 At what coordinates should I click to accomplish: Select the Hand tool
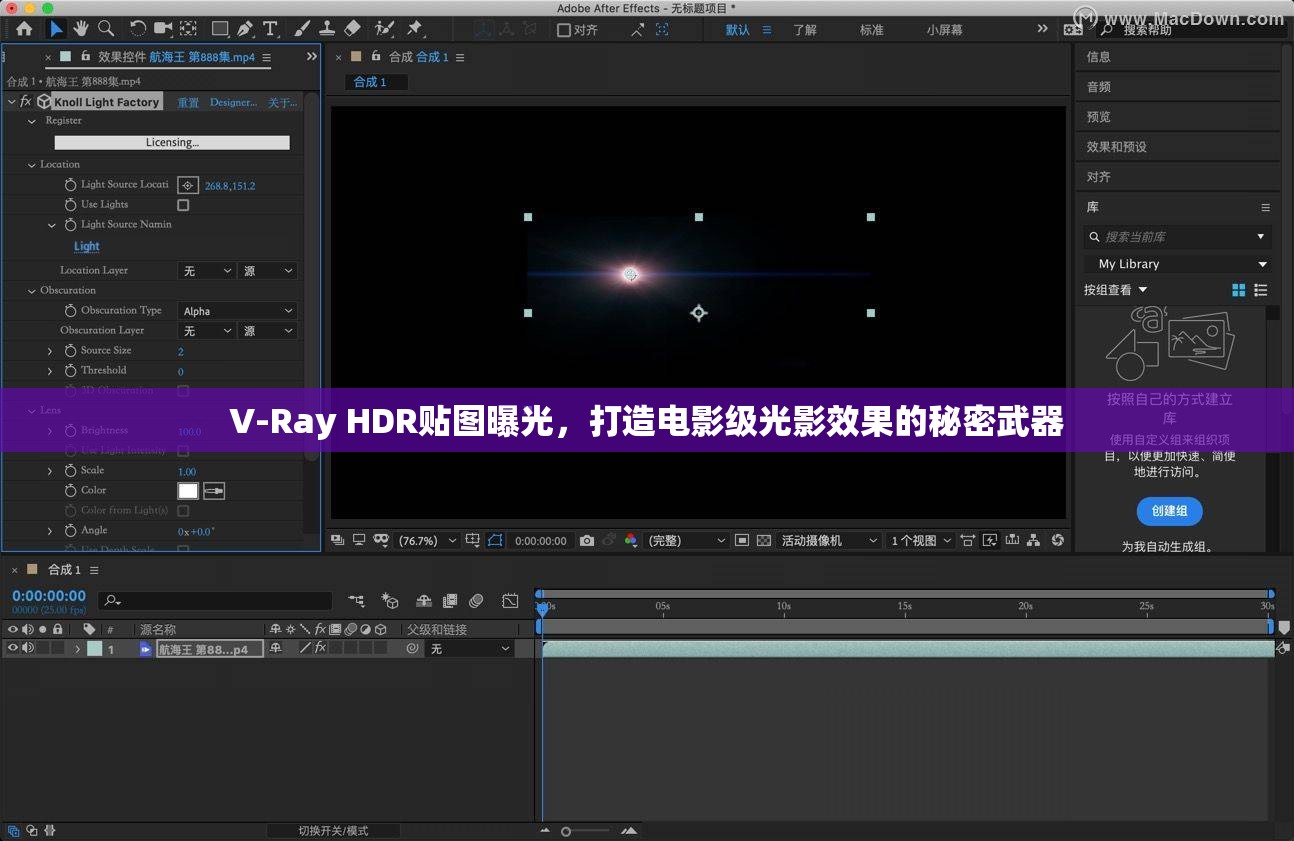point(81,29)
